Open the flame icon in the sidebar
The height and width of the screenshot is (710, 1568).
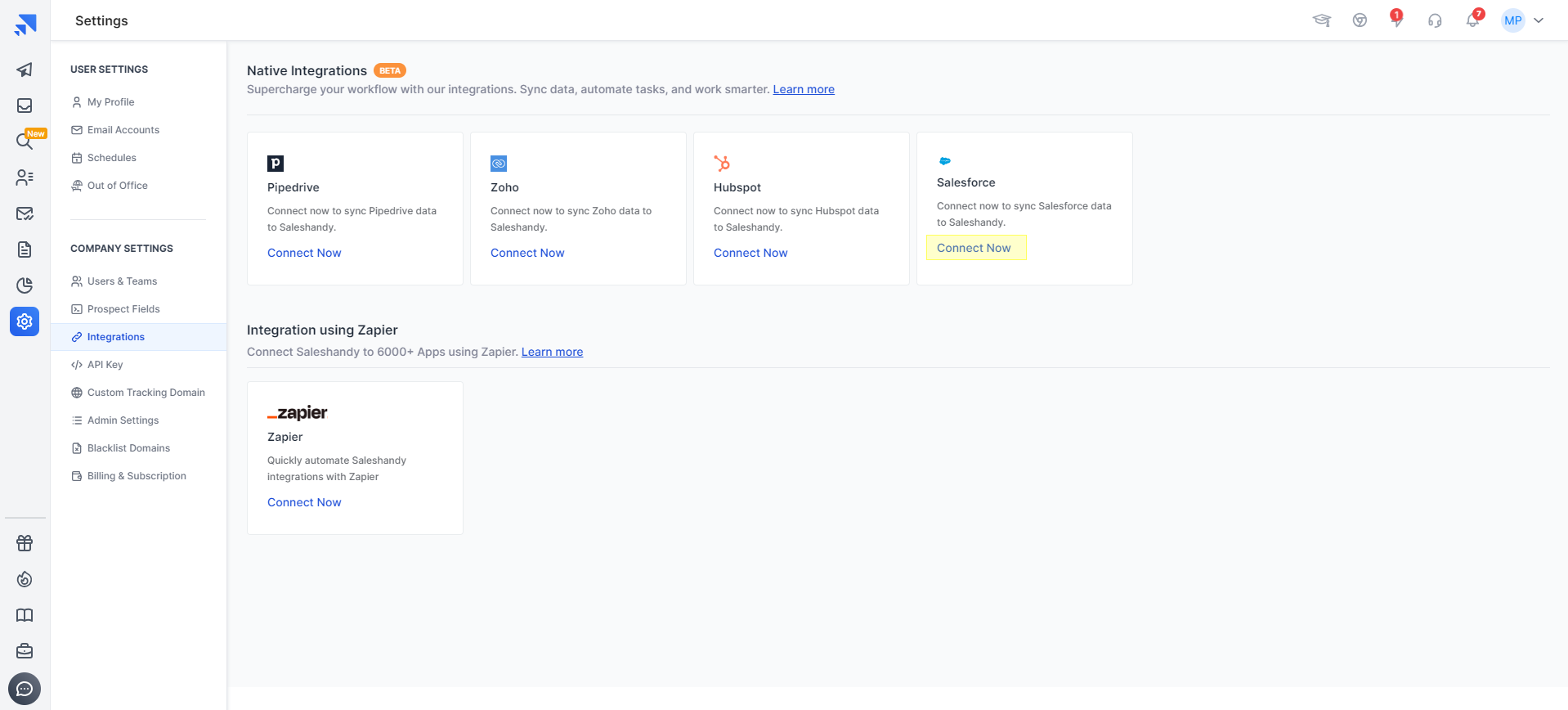point(25,579)
